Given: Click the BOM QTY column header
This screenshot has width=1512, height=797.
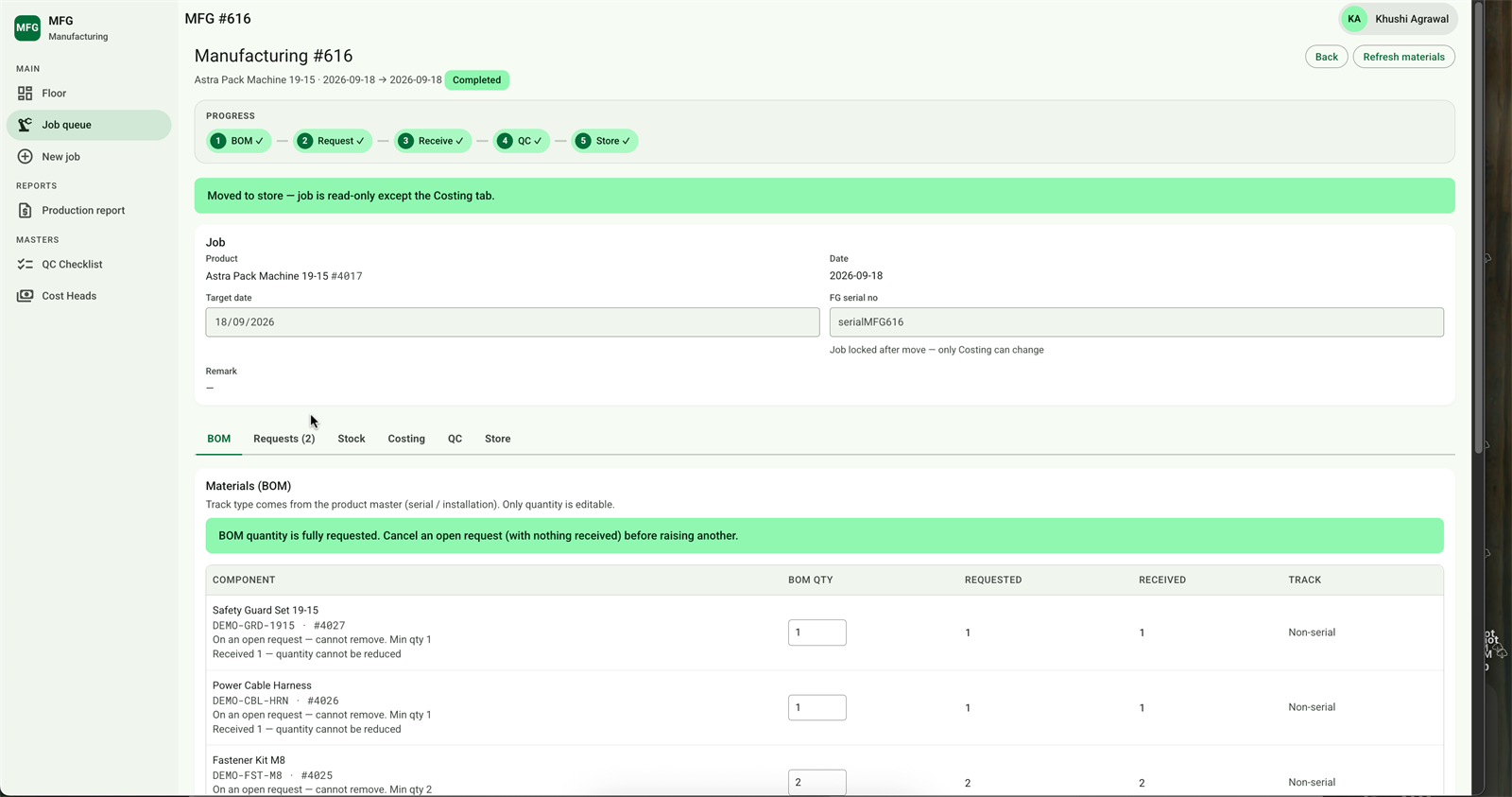Looking at the screenshot, I should click(811, 580).
